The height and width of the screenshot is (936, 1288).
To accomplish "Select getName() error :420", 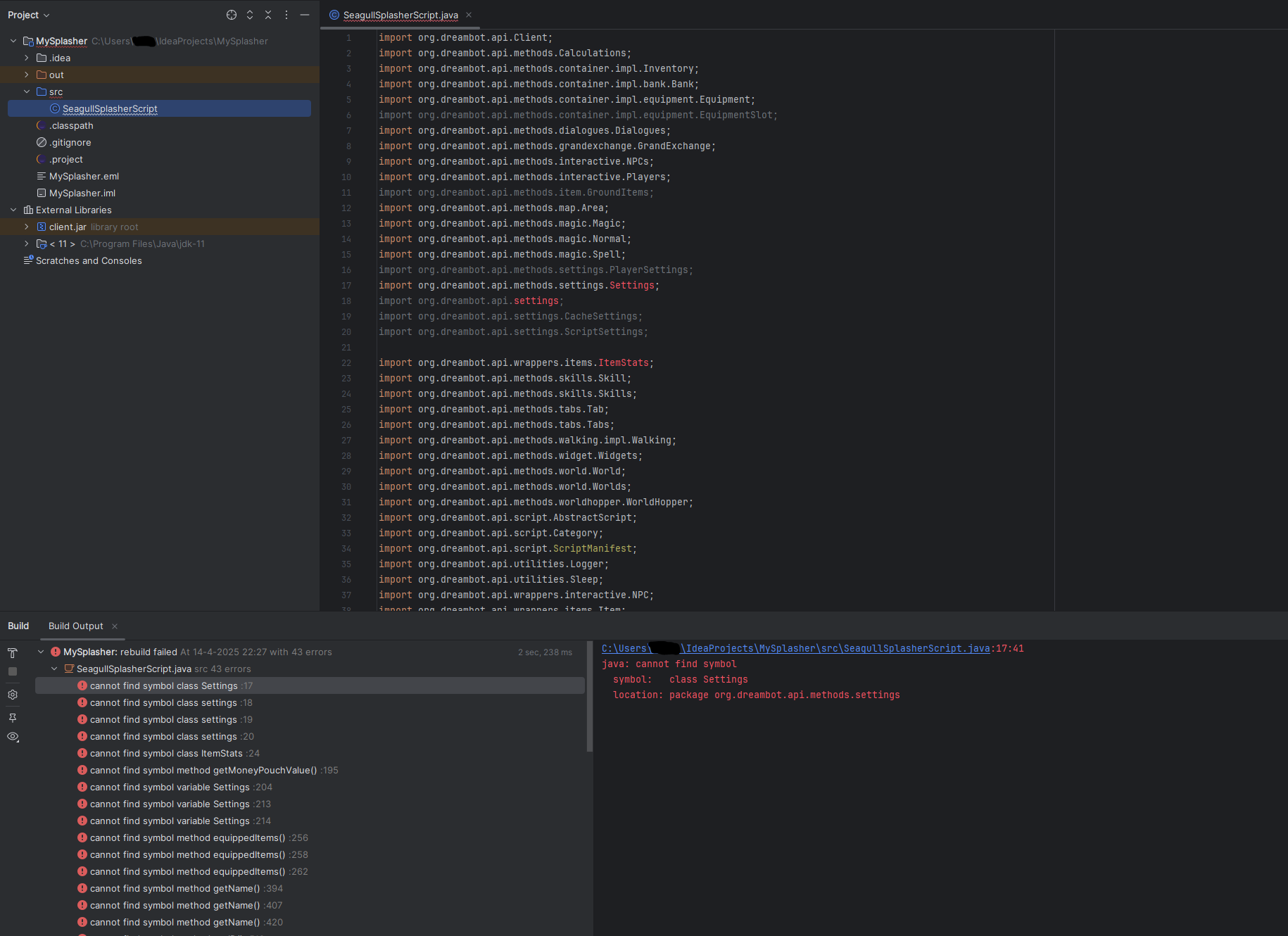I will [180, 922].
